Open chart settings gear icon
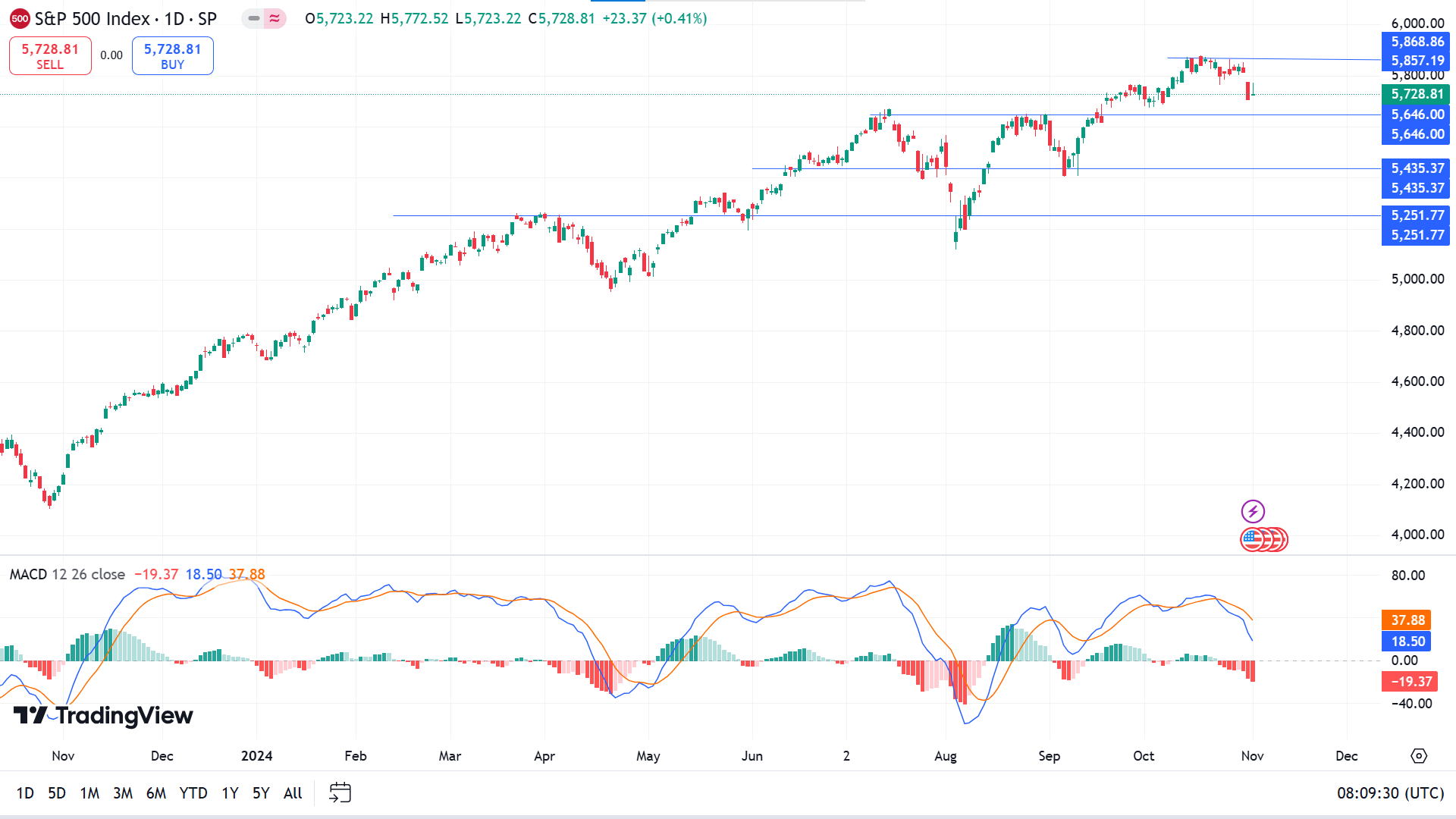1456x819 pixels. [1419, 756]
